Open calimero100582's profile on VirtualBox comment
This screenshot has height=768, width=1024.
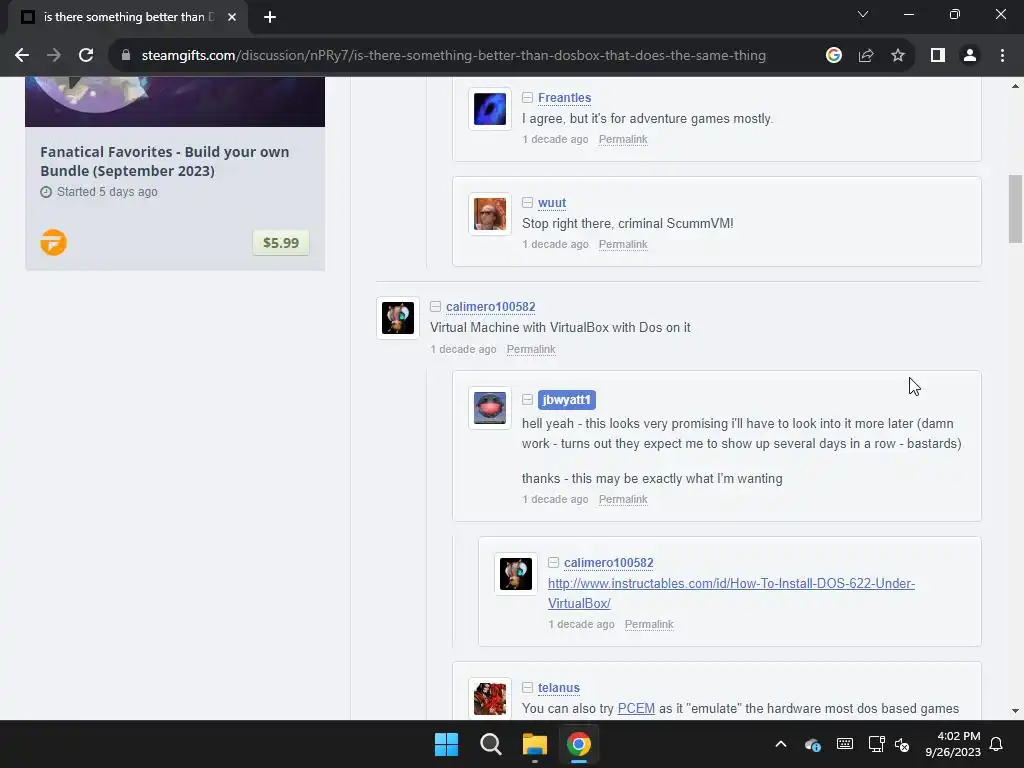[x=490, y=307]
